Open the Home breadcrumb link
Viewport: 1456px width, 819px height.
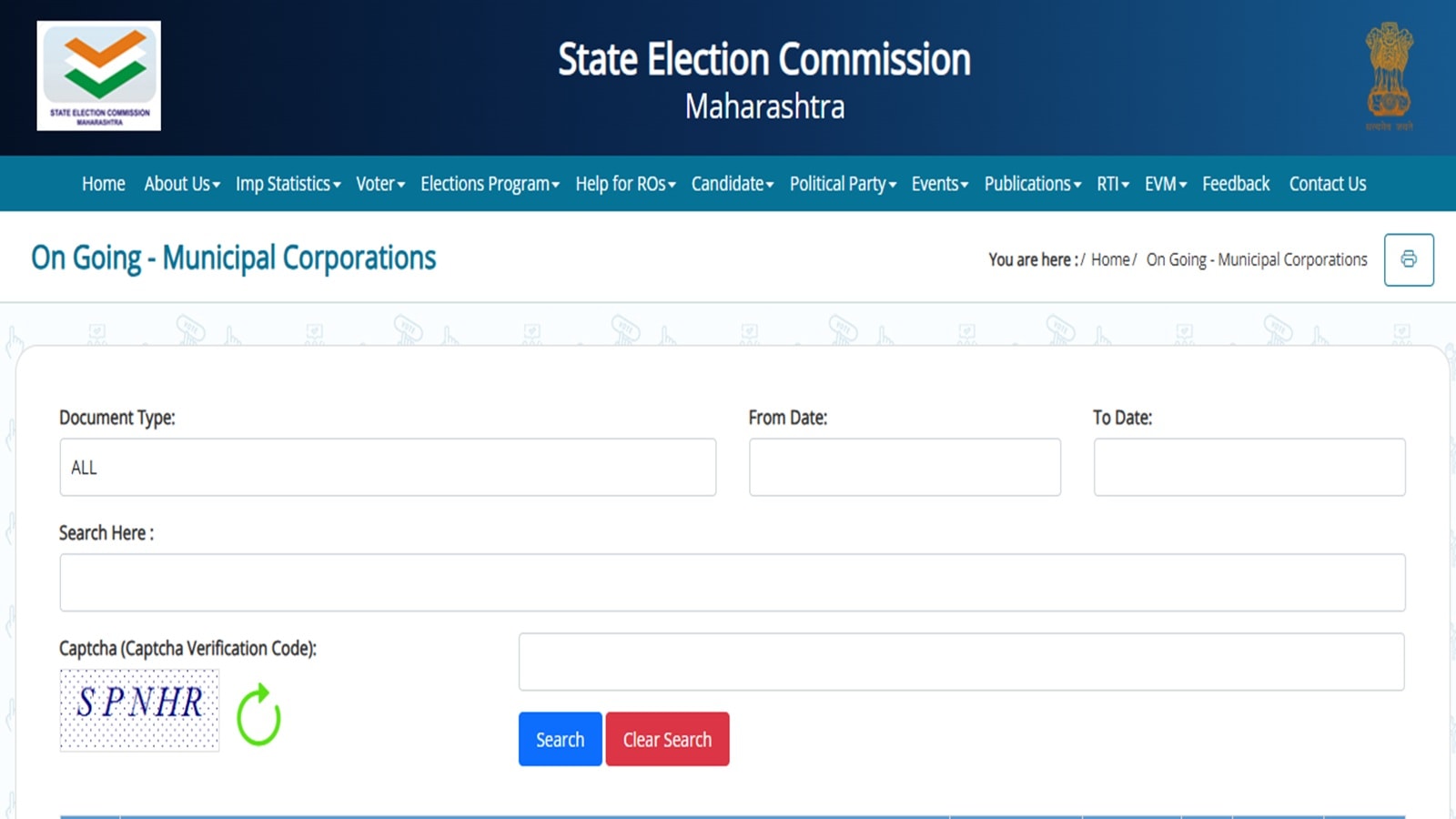(1109, 259)
